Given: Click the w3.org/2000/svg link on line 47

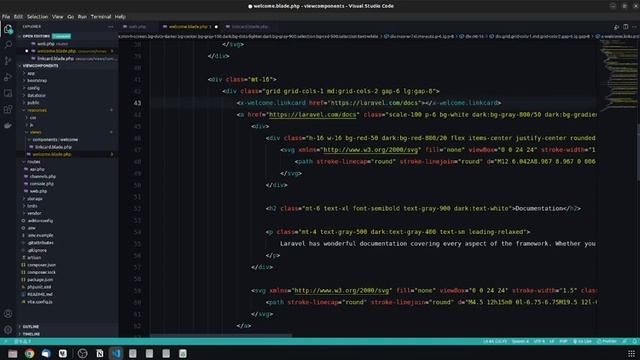Looking at the screenshot, I should coord(370,150).
